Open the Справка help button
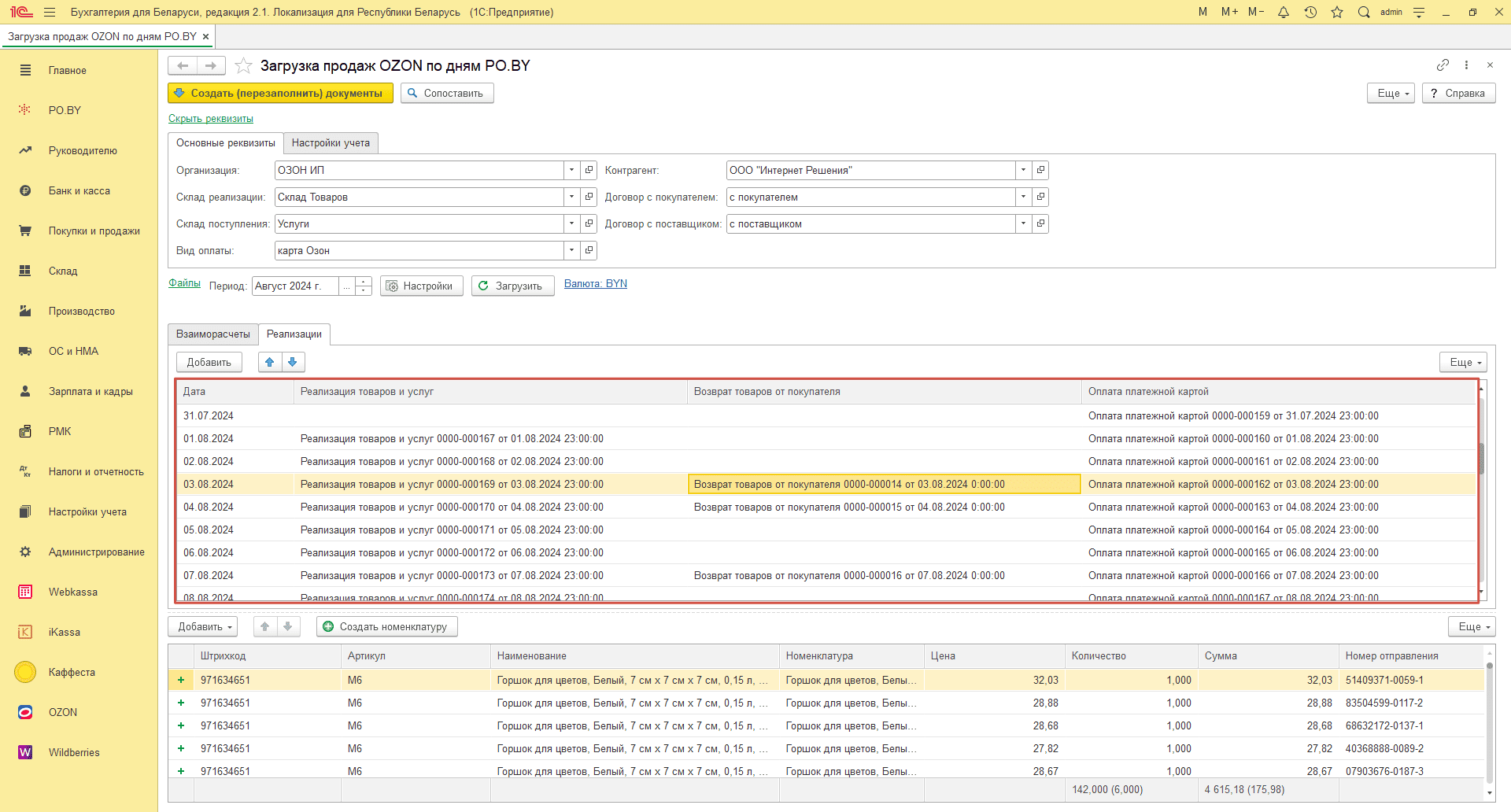 click(1458, 93)
